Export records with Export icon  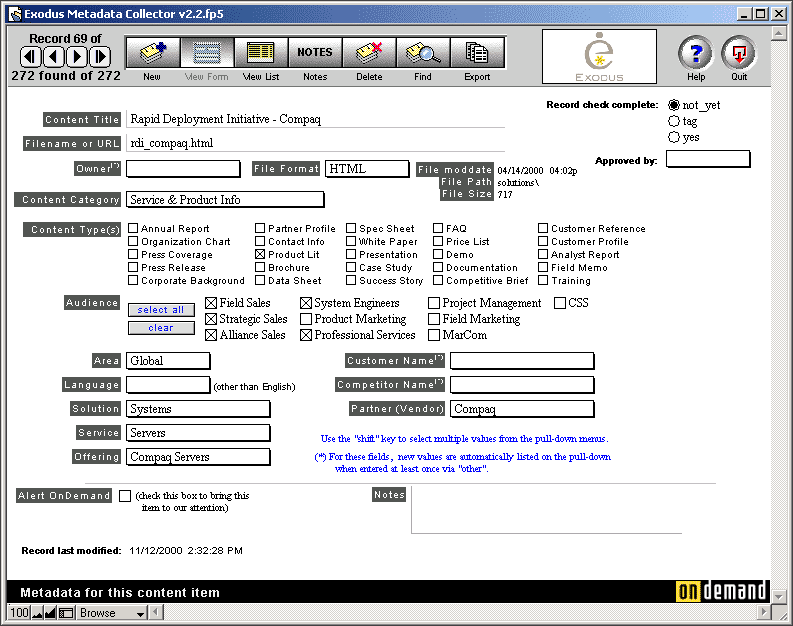pos(477,53)
